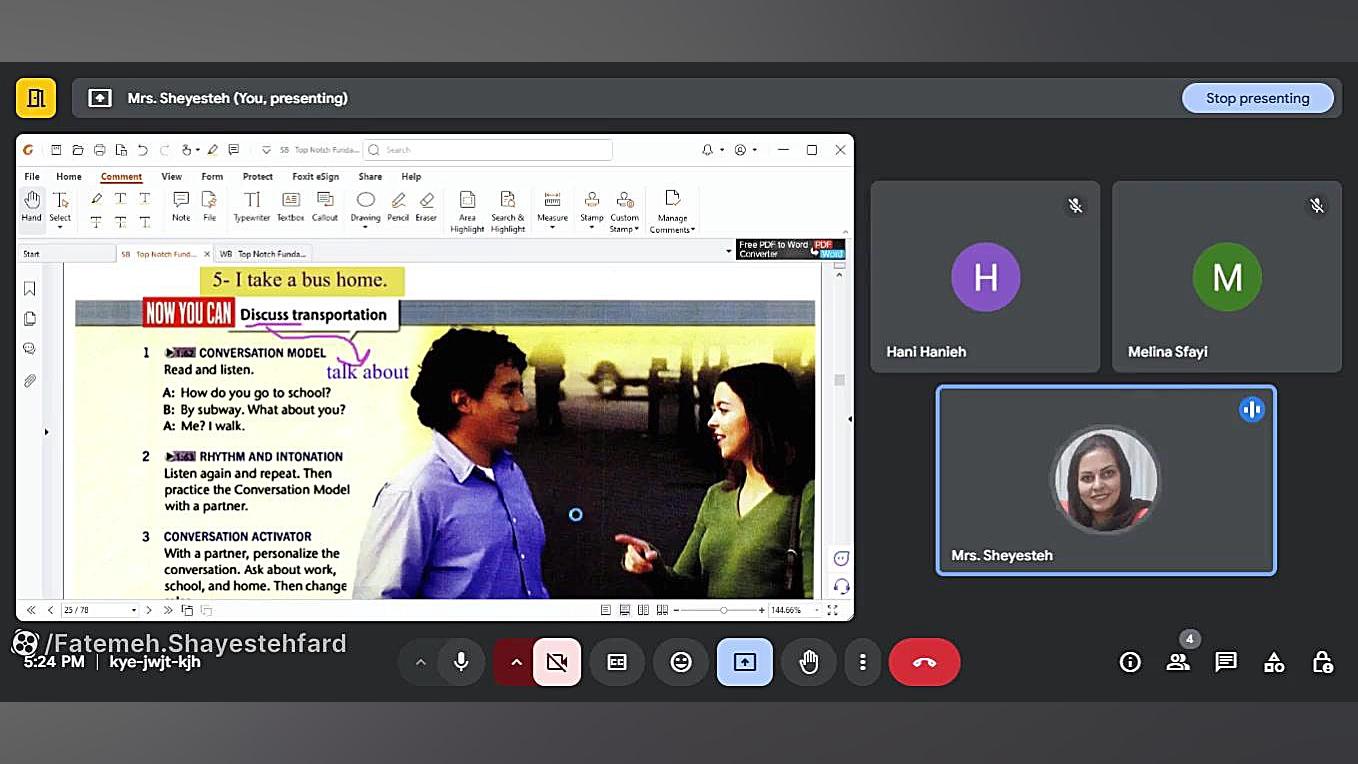The height and width of the screenshot is (764, 1358).
Task: Switch to continuous page view mode
Action: (625, 610)
